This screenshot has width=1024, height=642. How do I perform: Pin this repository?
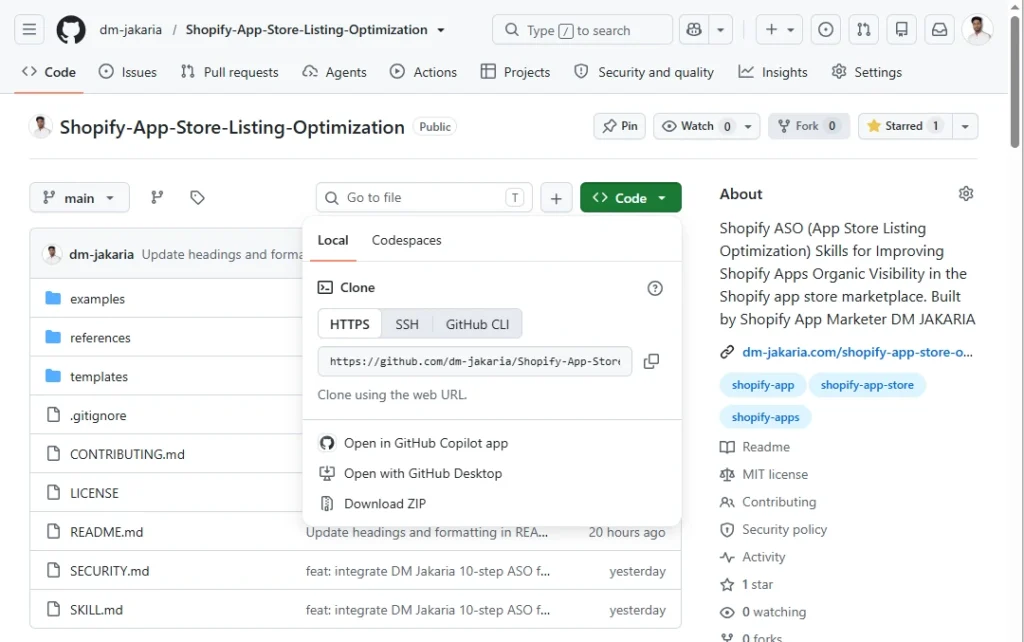[x=620, y=126]
